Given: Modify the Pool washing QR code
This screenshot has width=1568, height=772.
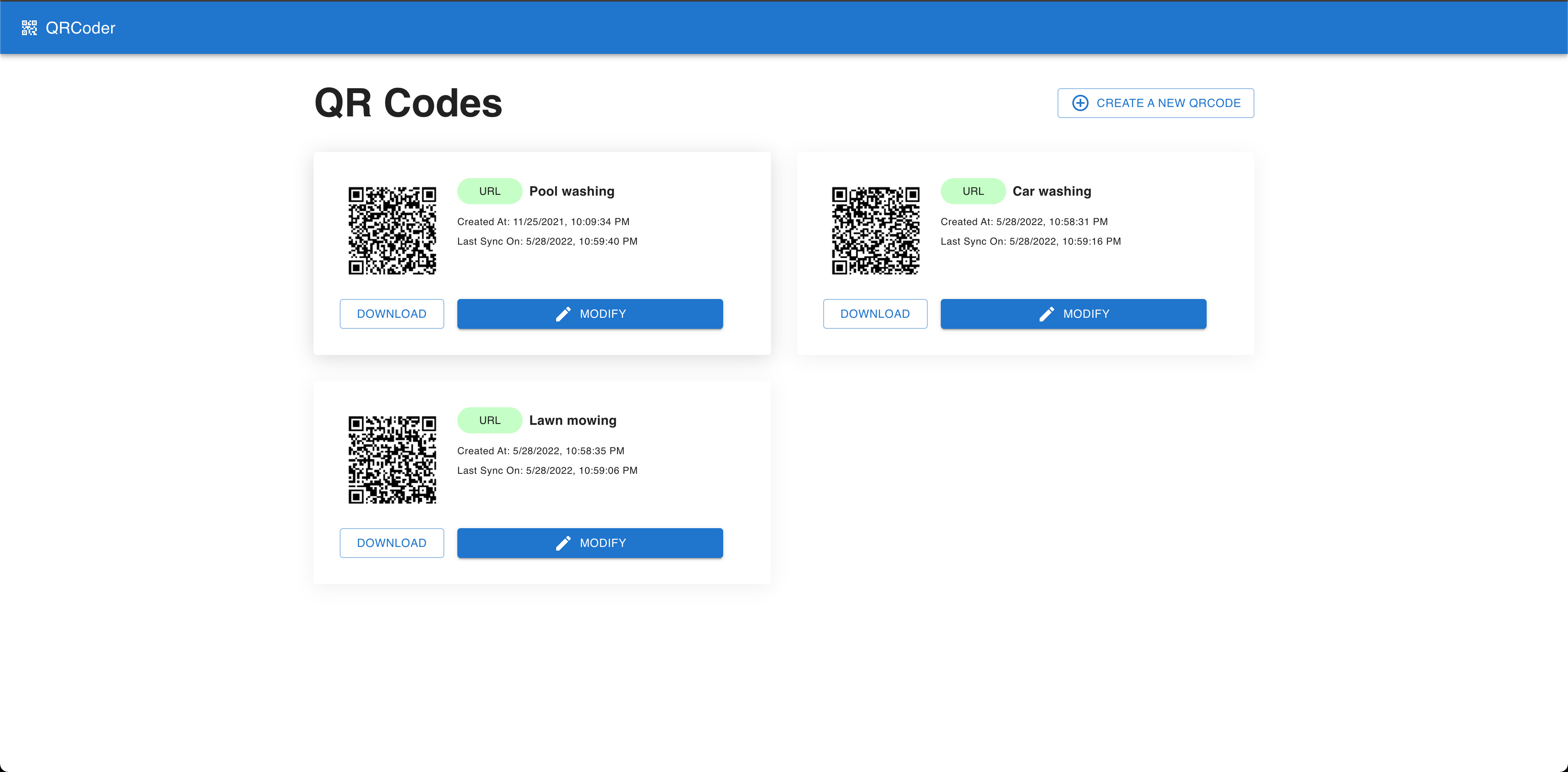Looking at the screenshot, I should [x=589, y=314].
